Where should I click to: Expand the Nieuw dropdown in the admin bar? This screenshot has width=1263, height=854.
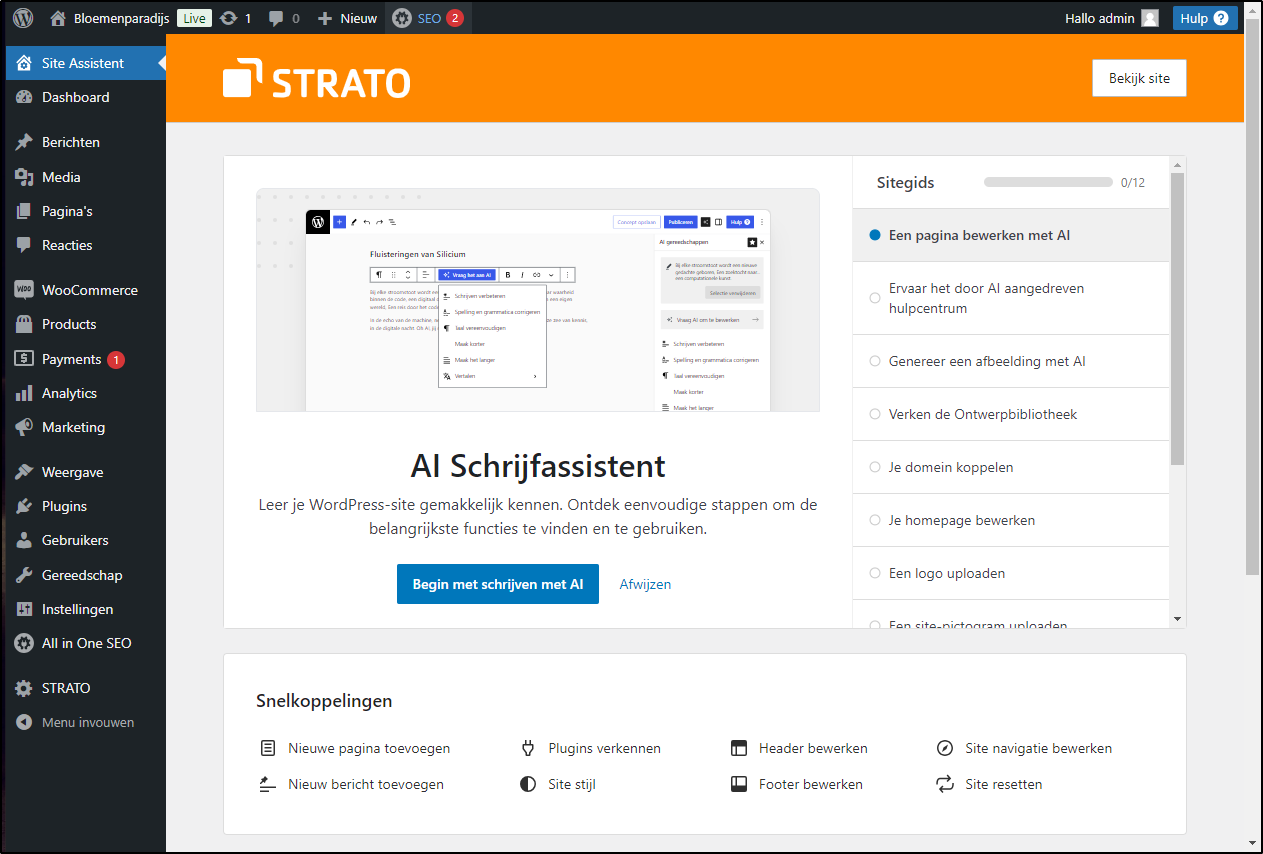(x=345, y=17)
